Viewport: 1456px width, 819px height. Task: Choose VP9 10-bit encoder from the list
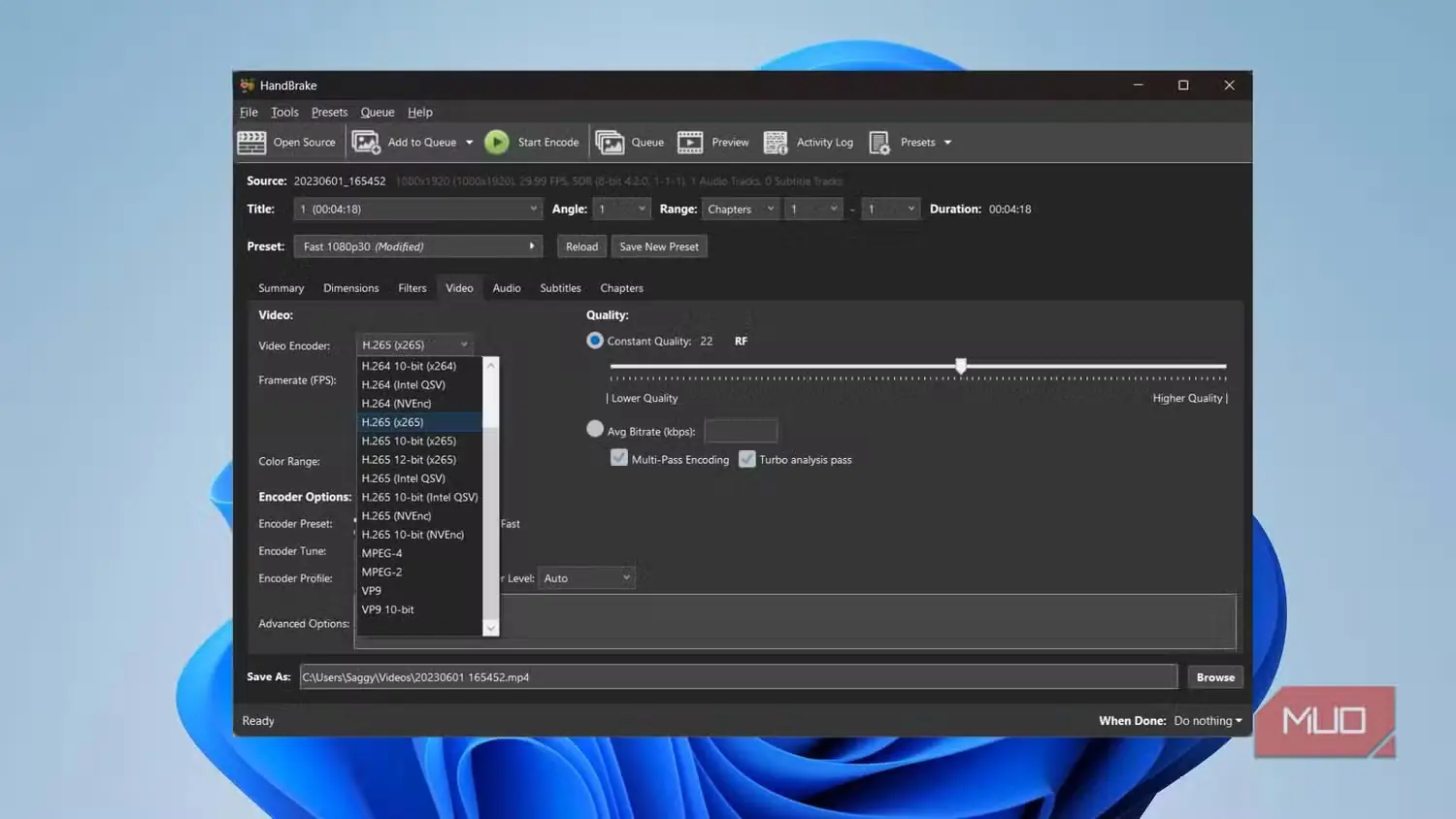pyautogui.click(x=419, y=609)
